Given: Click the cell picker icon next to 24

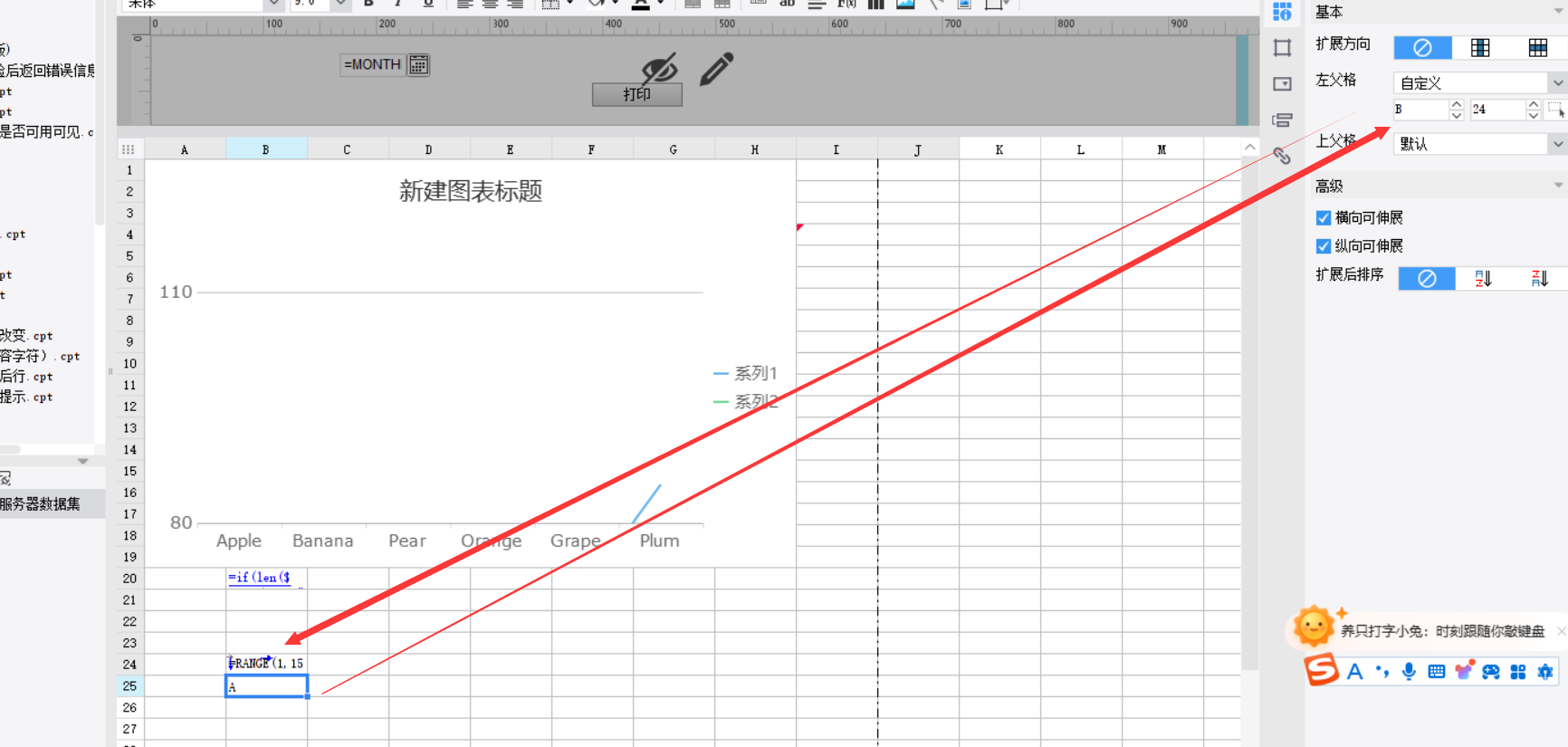Looking at the screenshot, I should click(1555, 110).
